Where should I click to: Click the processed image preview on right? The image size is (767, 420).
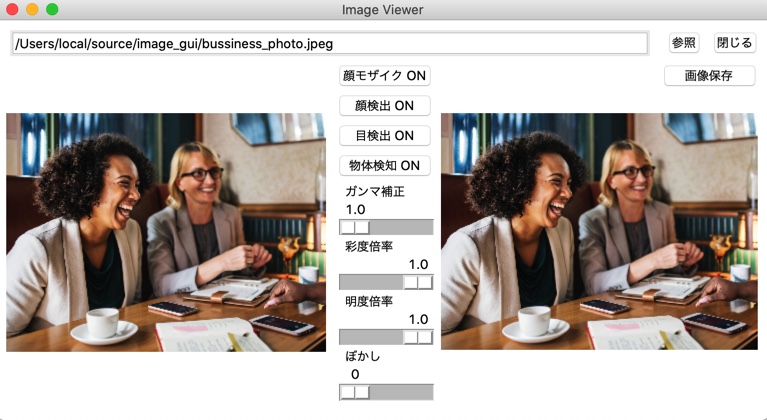(x=599, y=231)
